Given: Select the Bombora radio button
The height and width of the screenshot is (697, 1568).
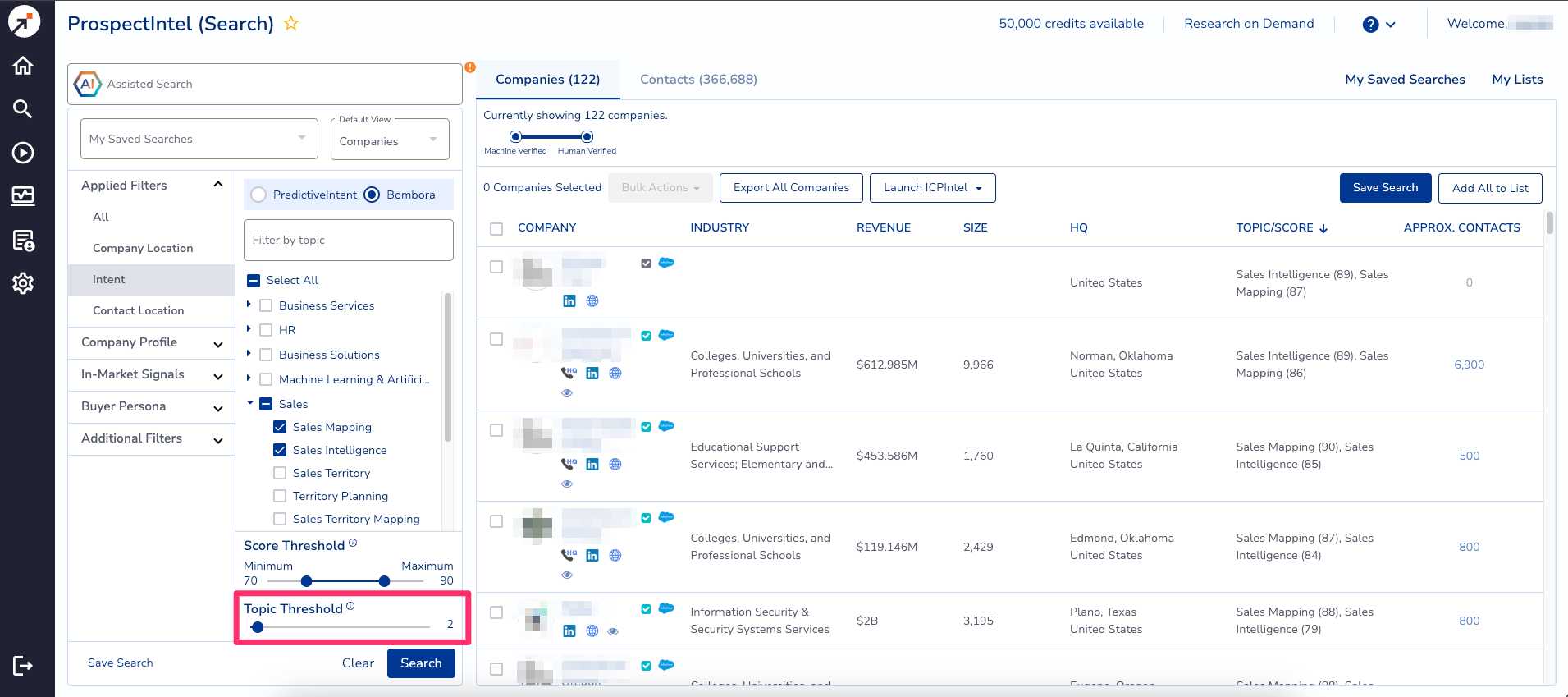Looking at the screenshot, I should pos(372,195).
